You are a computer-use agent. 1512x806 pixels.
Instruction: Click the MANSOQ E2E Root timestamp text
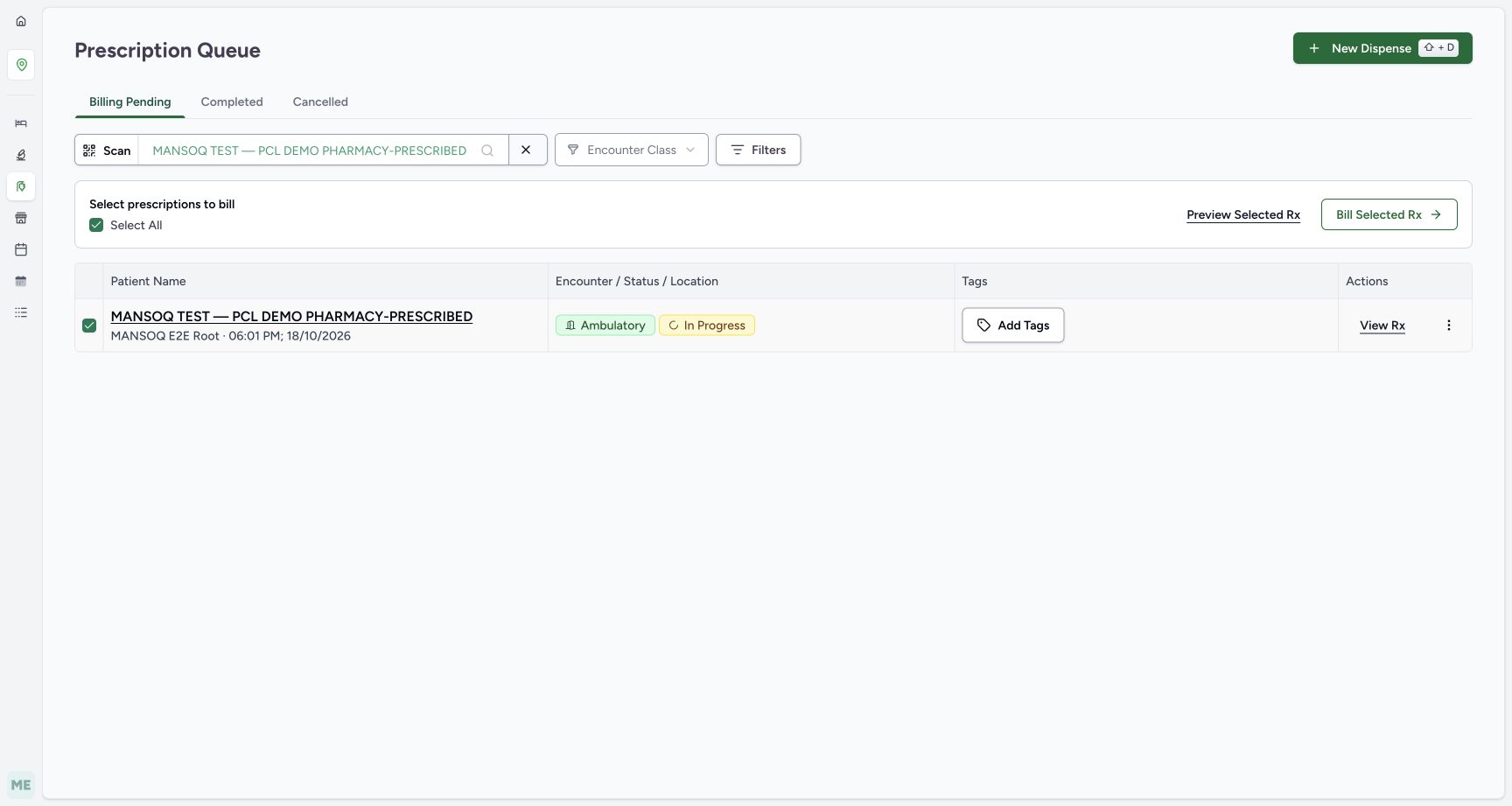click(231, 336)
